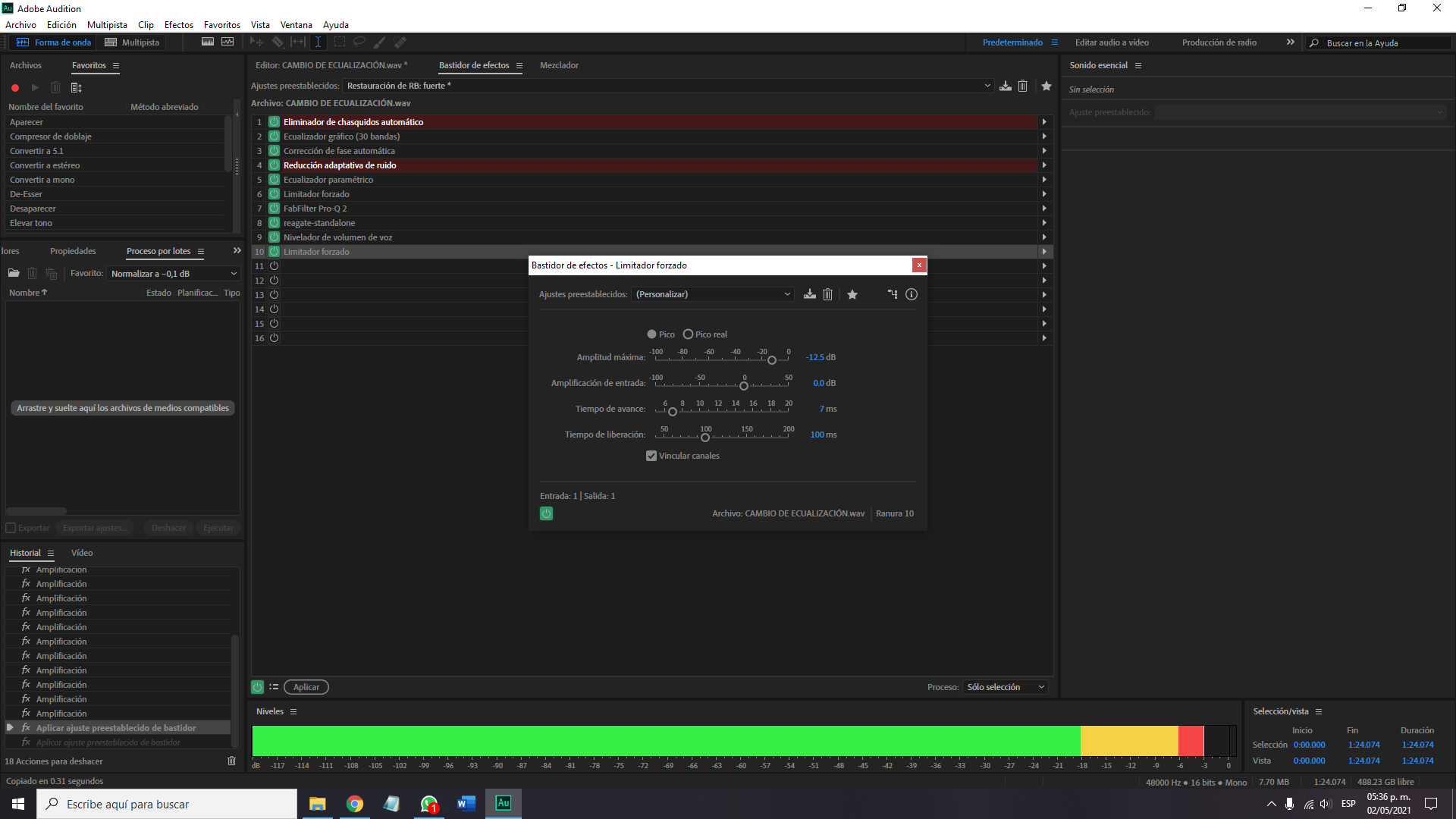Click channel map editor icon in dialog
This screenshot has height=819, width=1456.
[x=893, y=294]
